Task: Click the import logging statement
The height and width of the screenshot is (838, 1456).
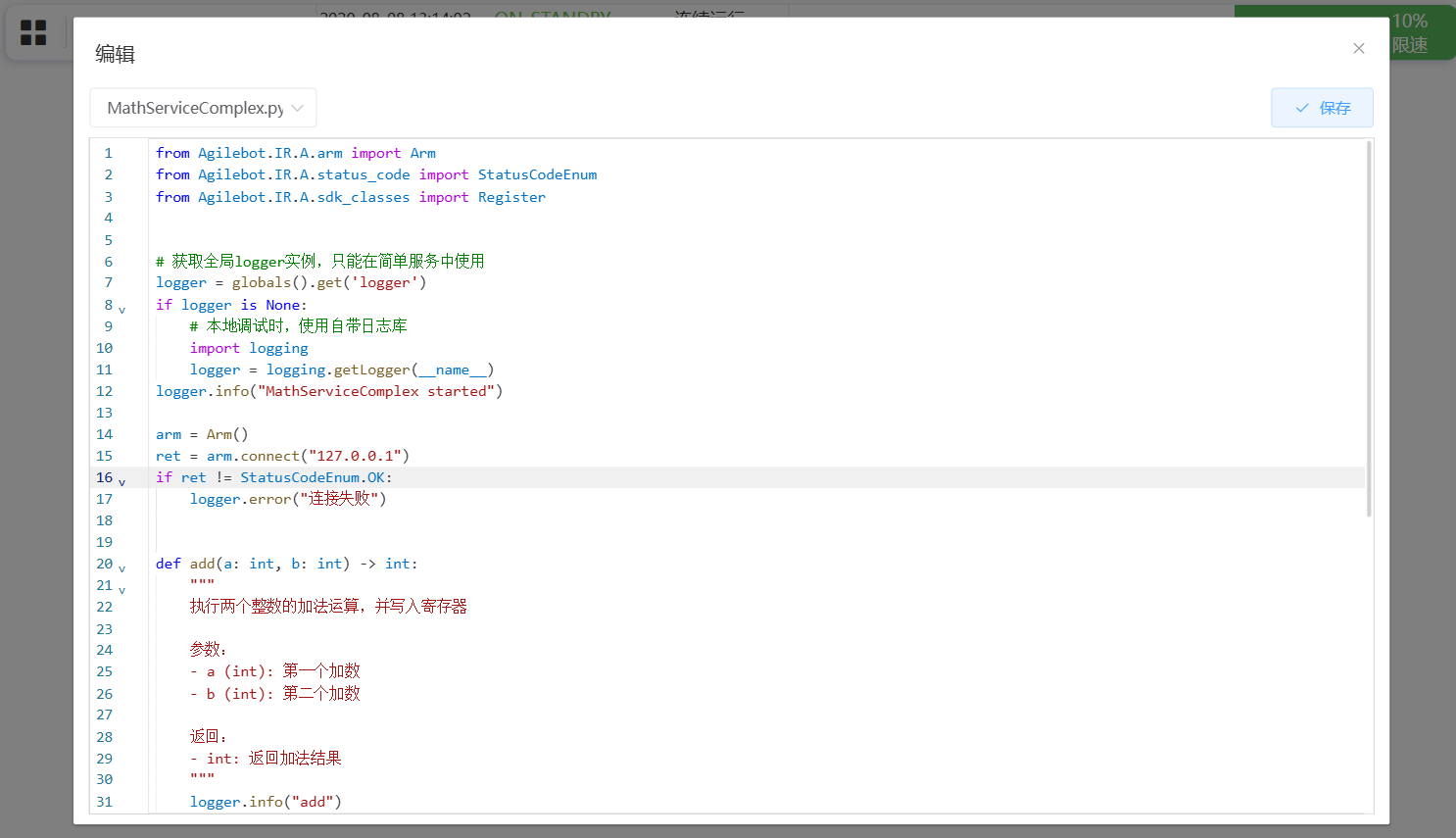Action: coord(249,348)
